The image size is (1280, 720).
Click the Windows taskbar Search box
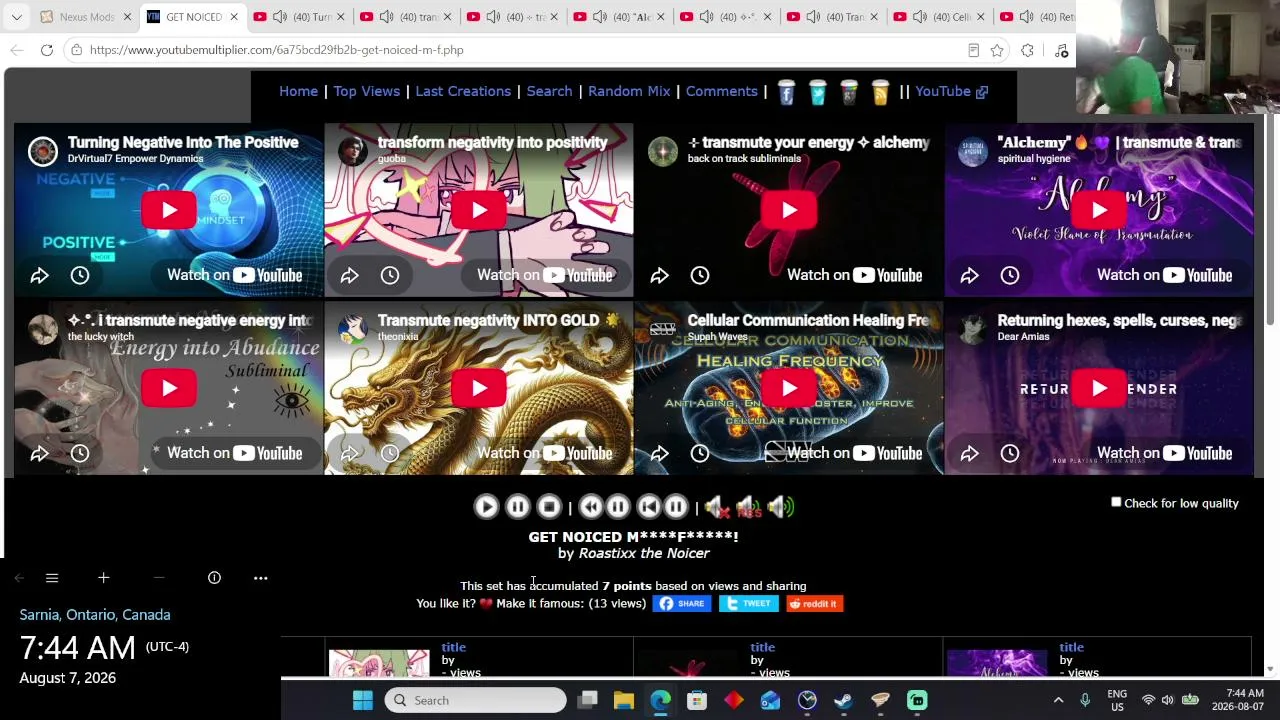pos(476,700)
